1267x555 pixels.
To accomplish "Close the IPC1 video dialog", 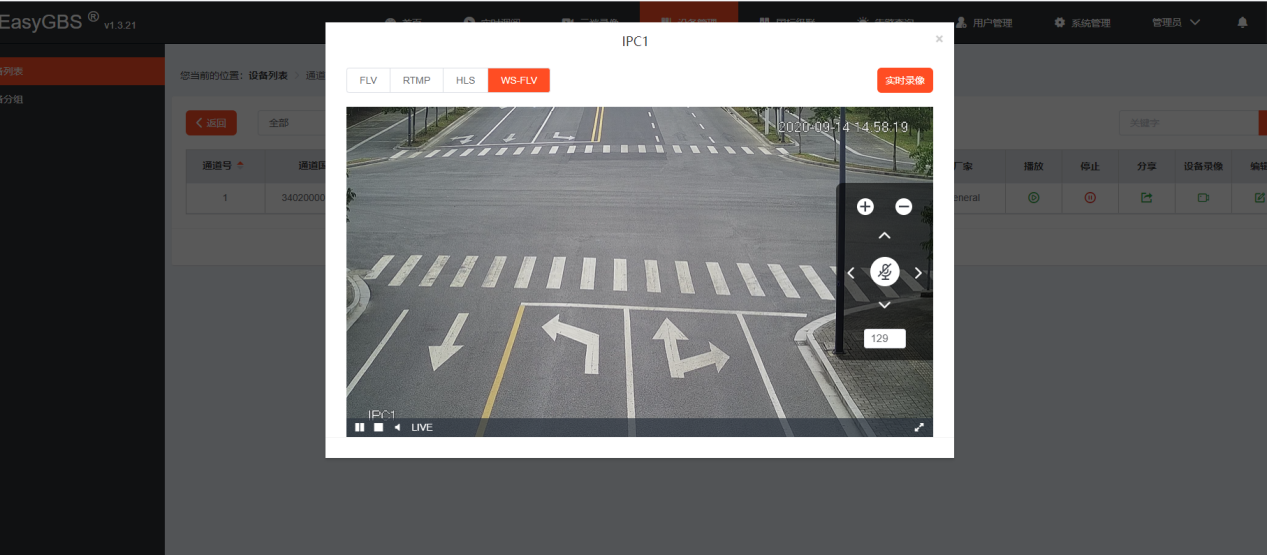I will point(938,39).
